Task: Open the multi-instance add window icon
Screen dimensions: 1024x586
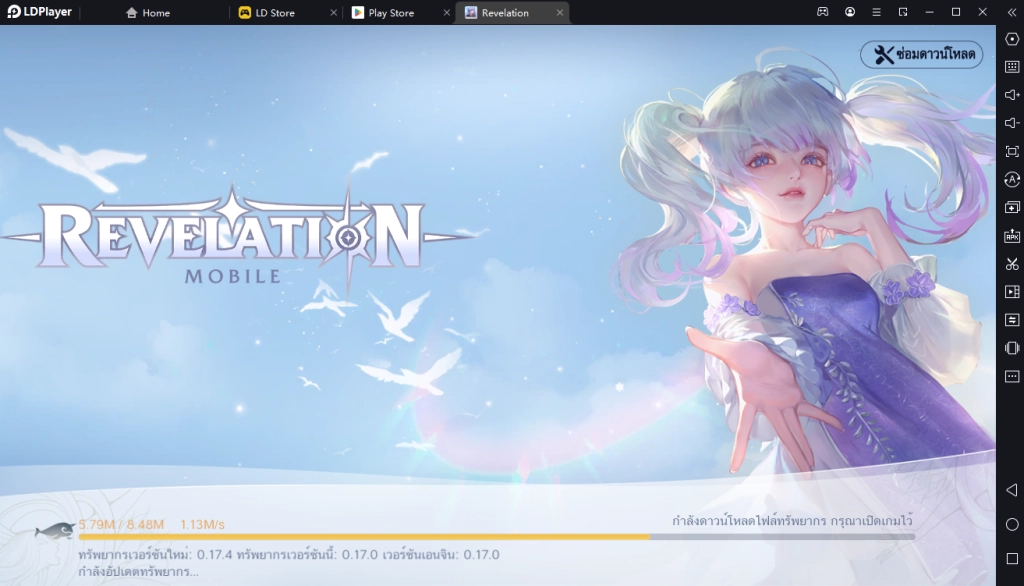Action: tap(1012, 207)
